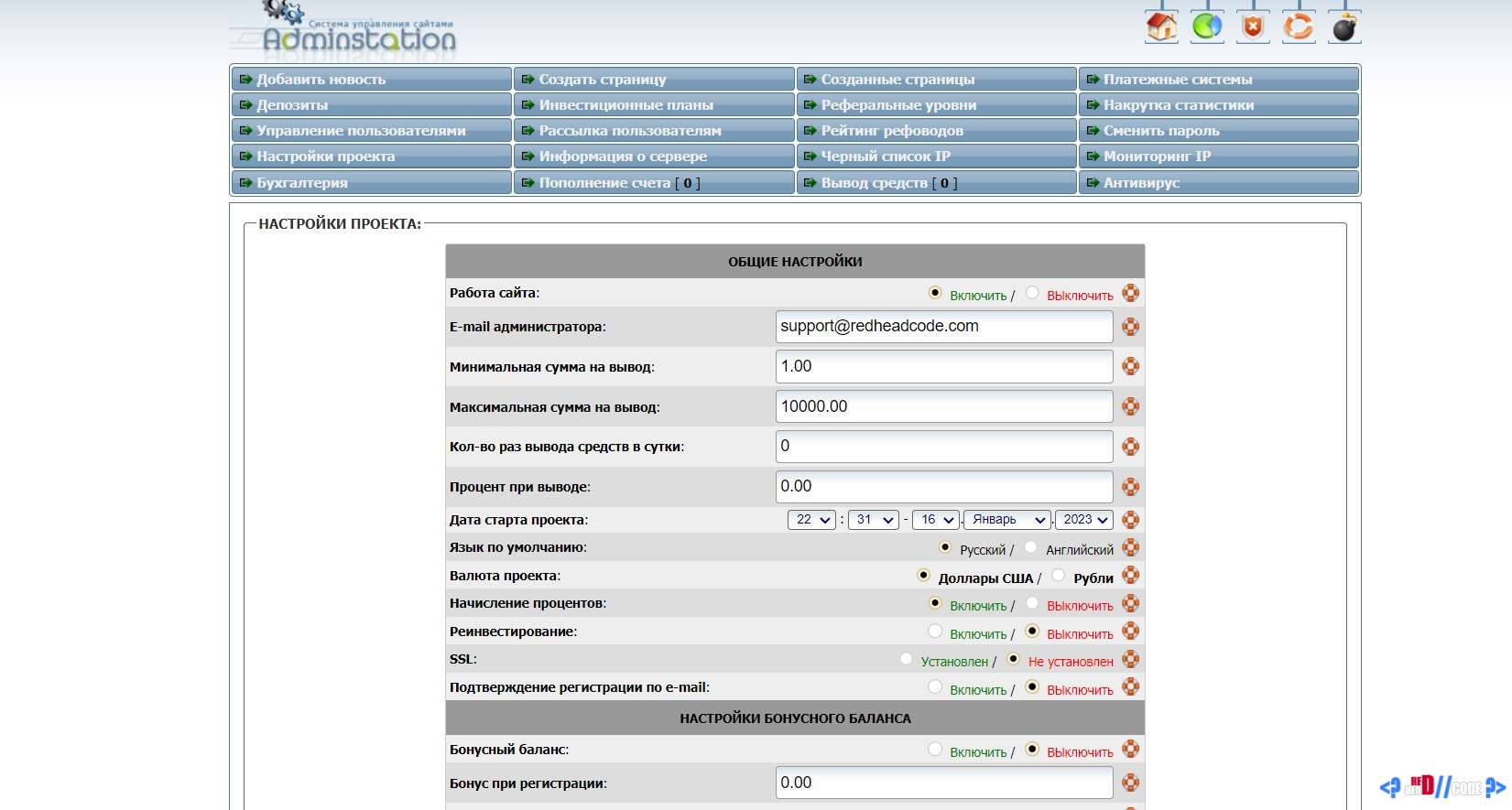Open Добавить новость menu item
The height and width of the screenshot is (810, 1512).
371,80
